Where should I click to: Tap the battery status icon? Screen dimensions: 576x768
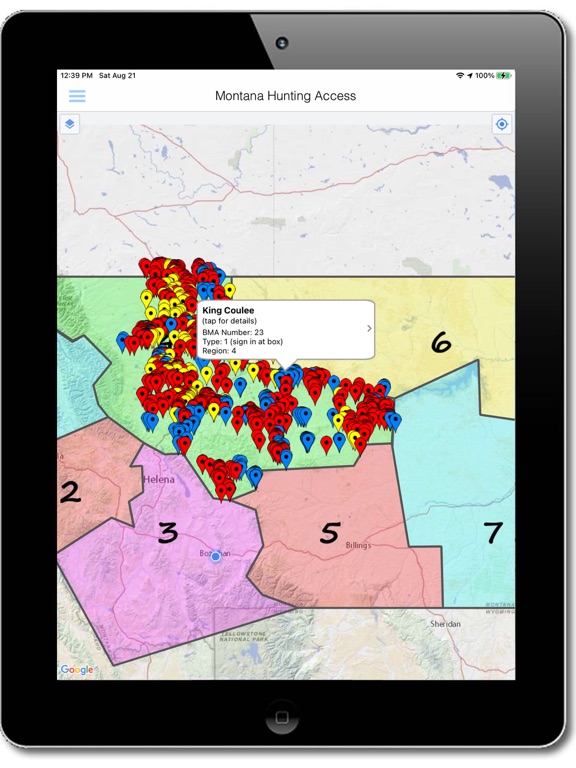504,75
